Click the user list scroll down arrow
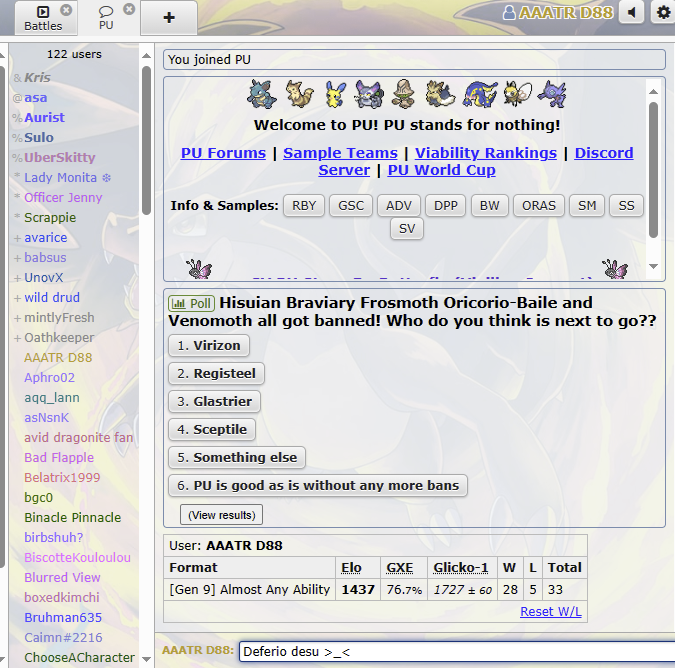Screen dimensions: 675x668 click(x=146, y=659)
